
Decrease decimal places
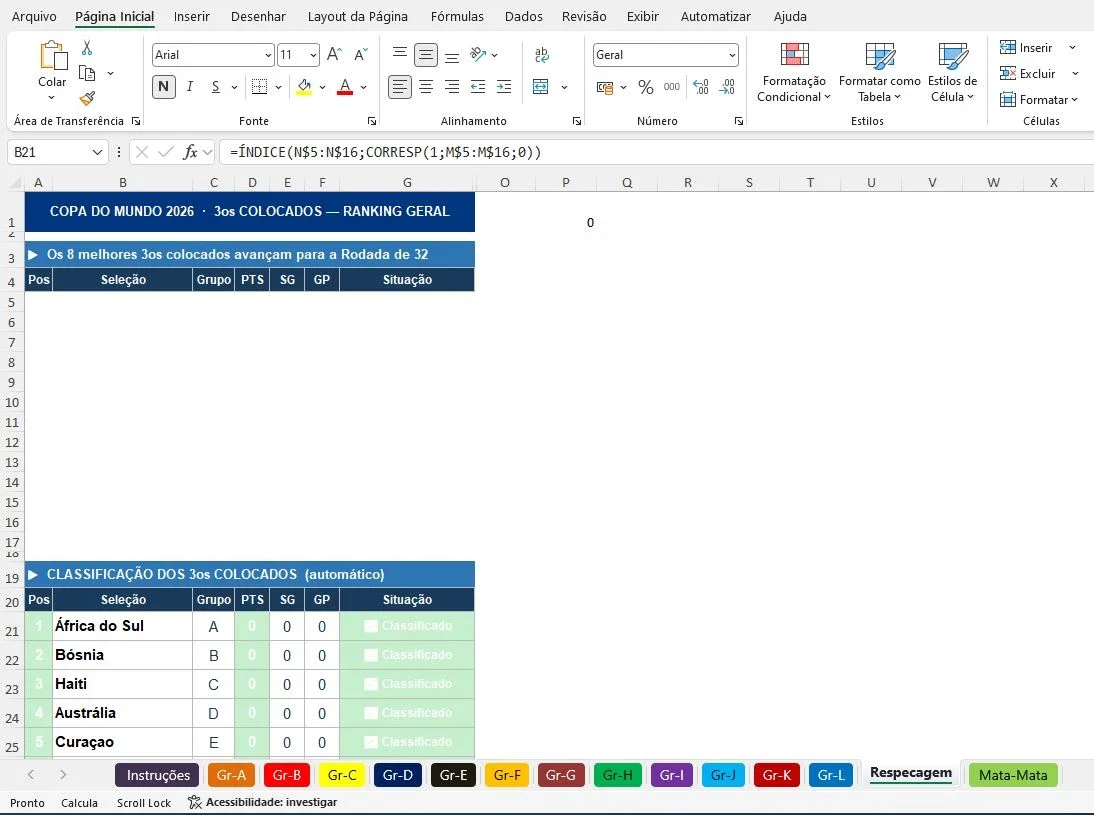[727, 87]
